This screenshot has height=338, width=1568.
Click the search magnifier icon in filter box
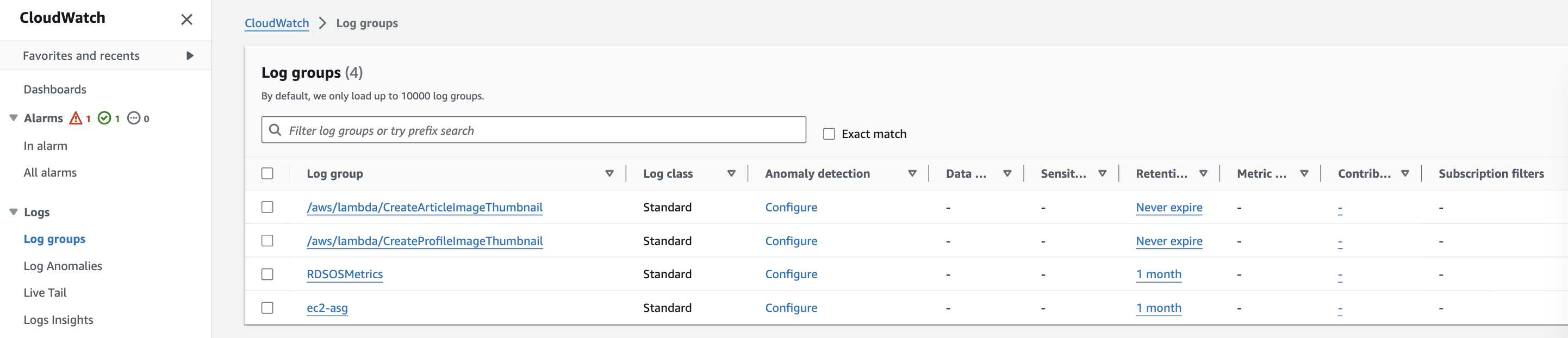pos(275,130)
